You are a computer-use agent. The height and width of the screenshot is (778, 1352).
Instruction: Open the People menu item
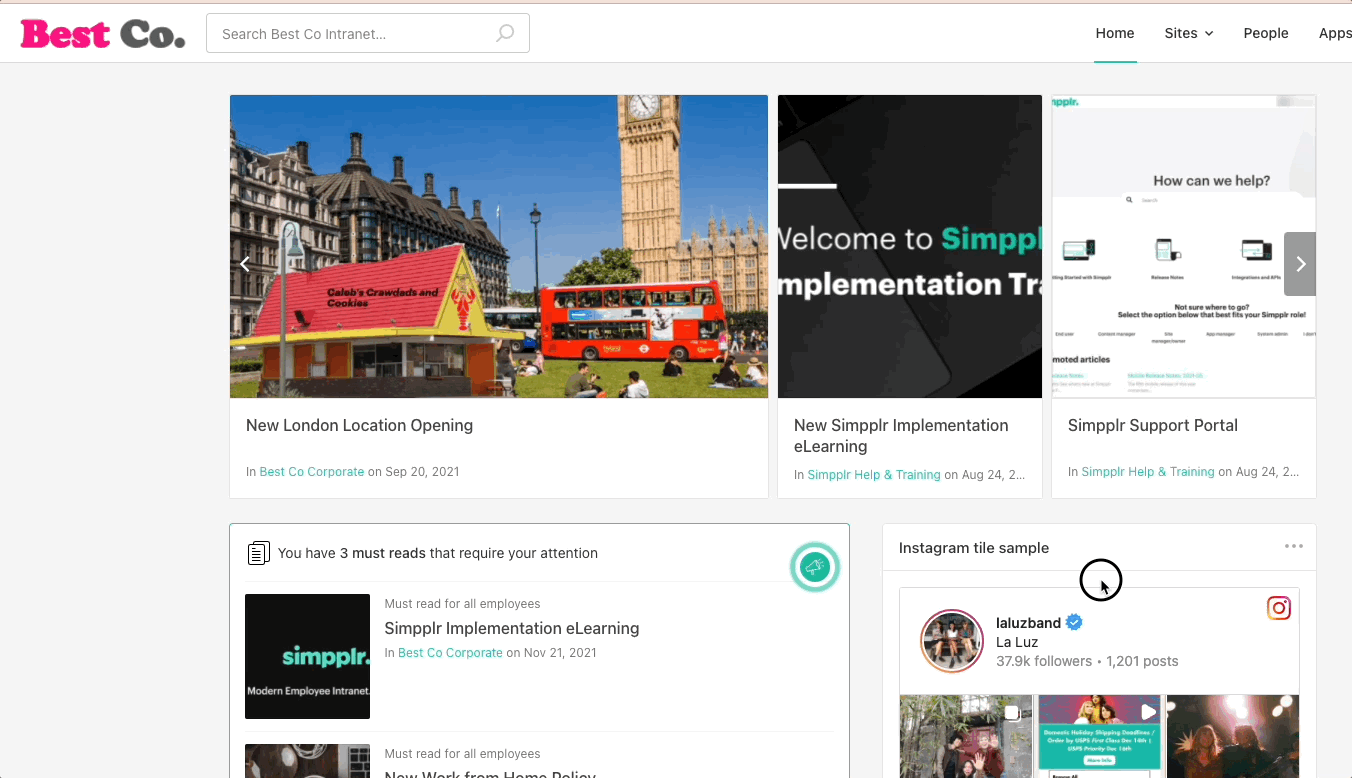click(x=1265, y=33)
